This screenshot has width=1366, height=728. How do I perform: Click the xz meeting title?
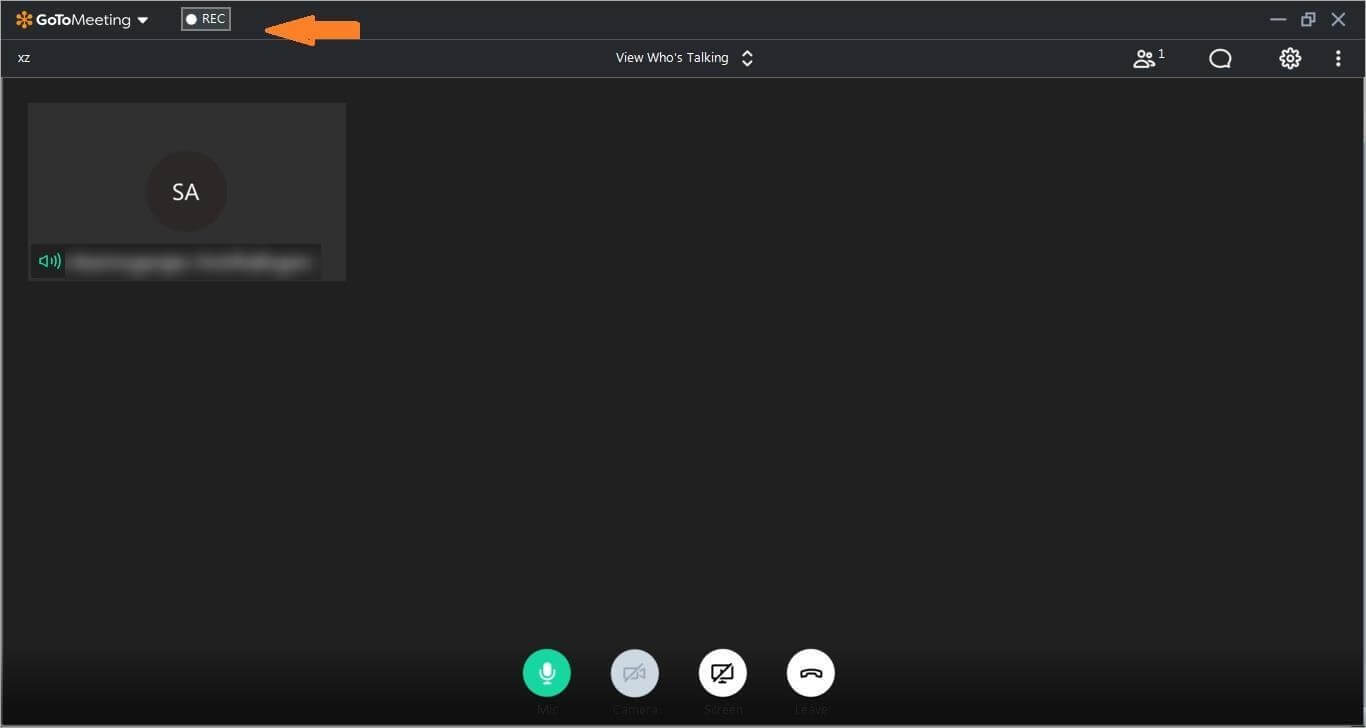coord(24,58)
